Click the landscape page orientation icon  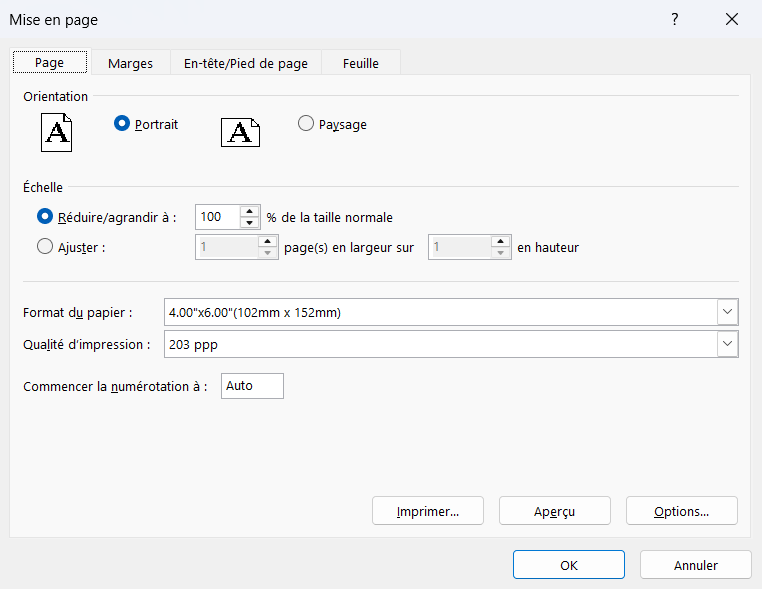[241, 132]
